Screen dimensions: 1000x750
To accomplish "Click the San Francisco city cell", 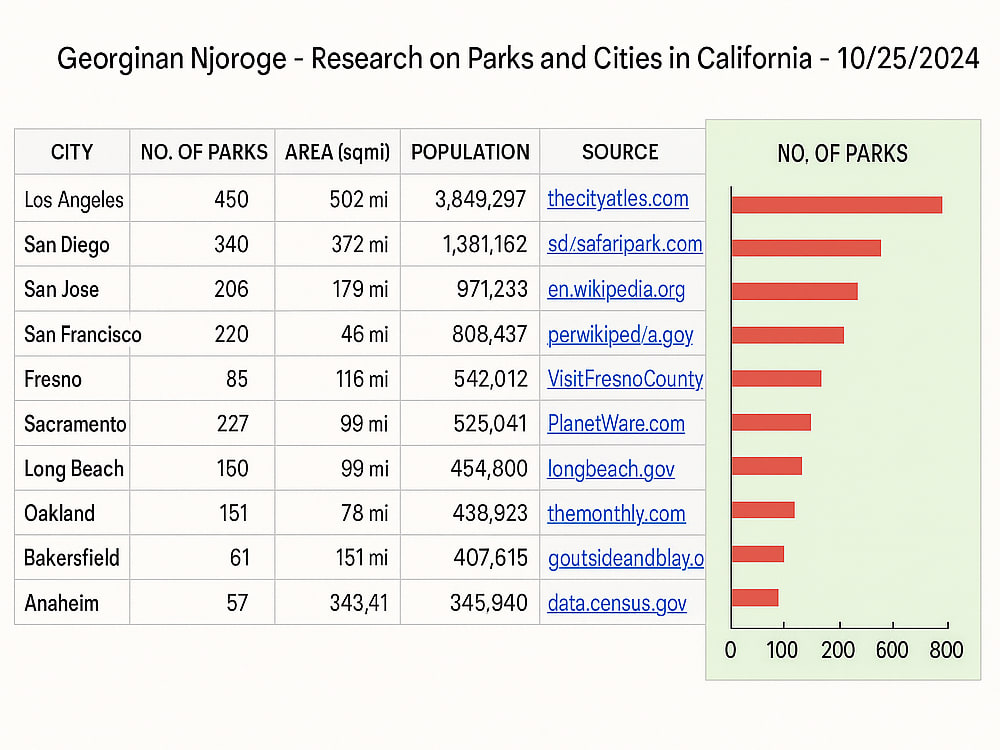I will click(x=82, y=334).
